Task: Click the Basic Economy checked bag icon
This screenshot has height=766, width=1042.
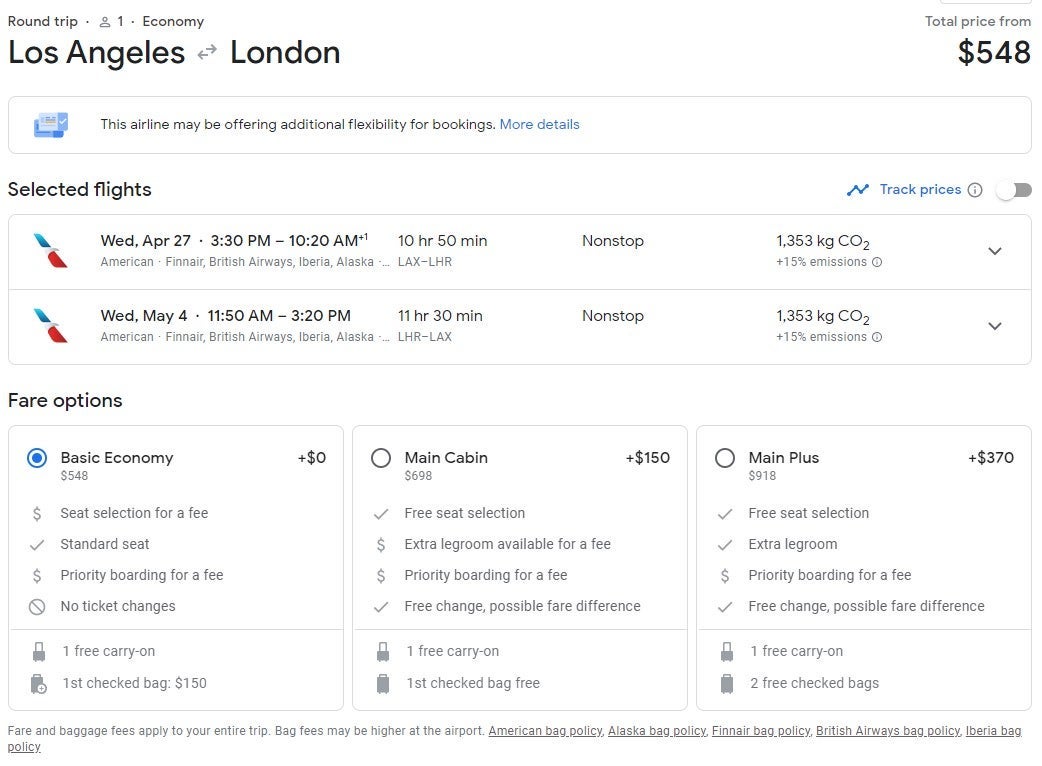Action: click(x=38, y=684)
